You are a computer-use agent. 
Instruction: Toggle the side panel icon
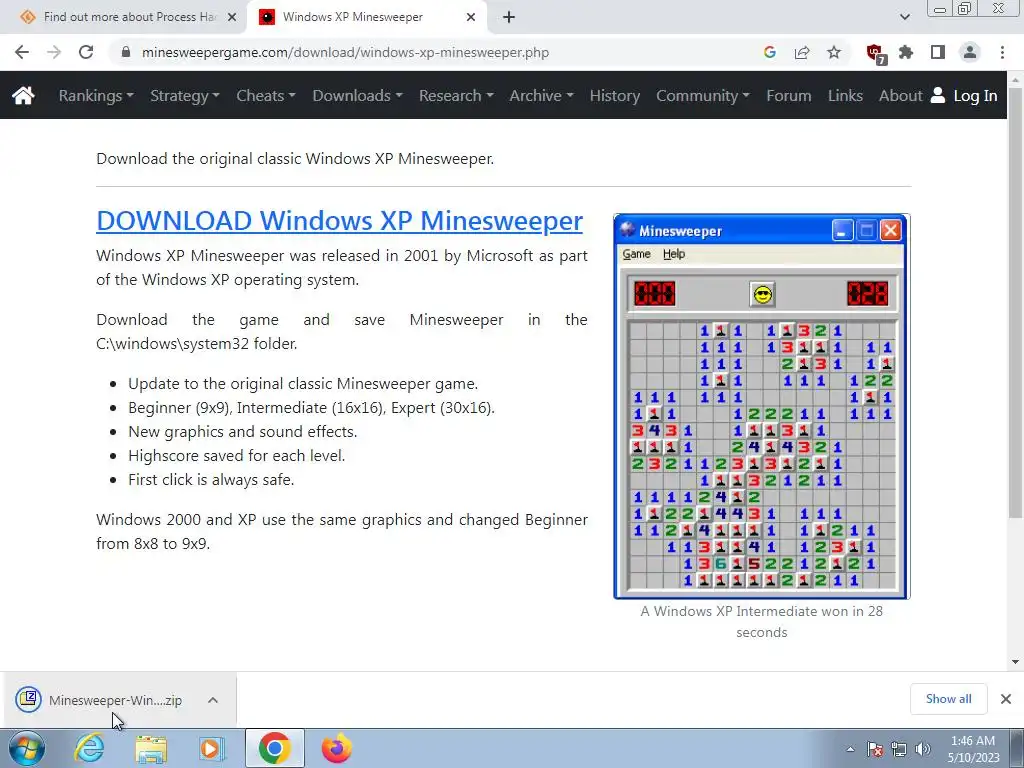[938, 52]
